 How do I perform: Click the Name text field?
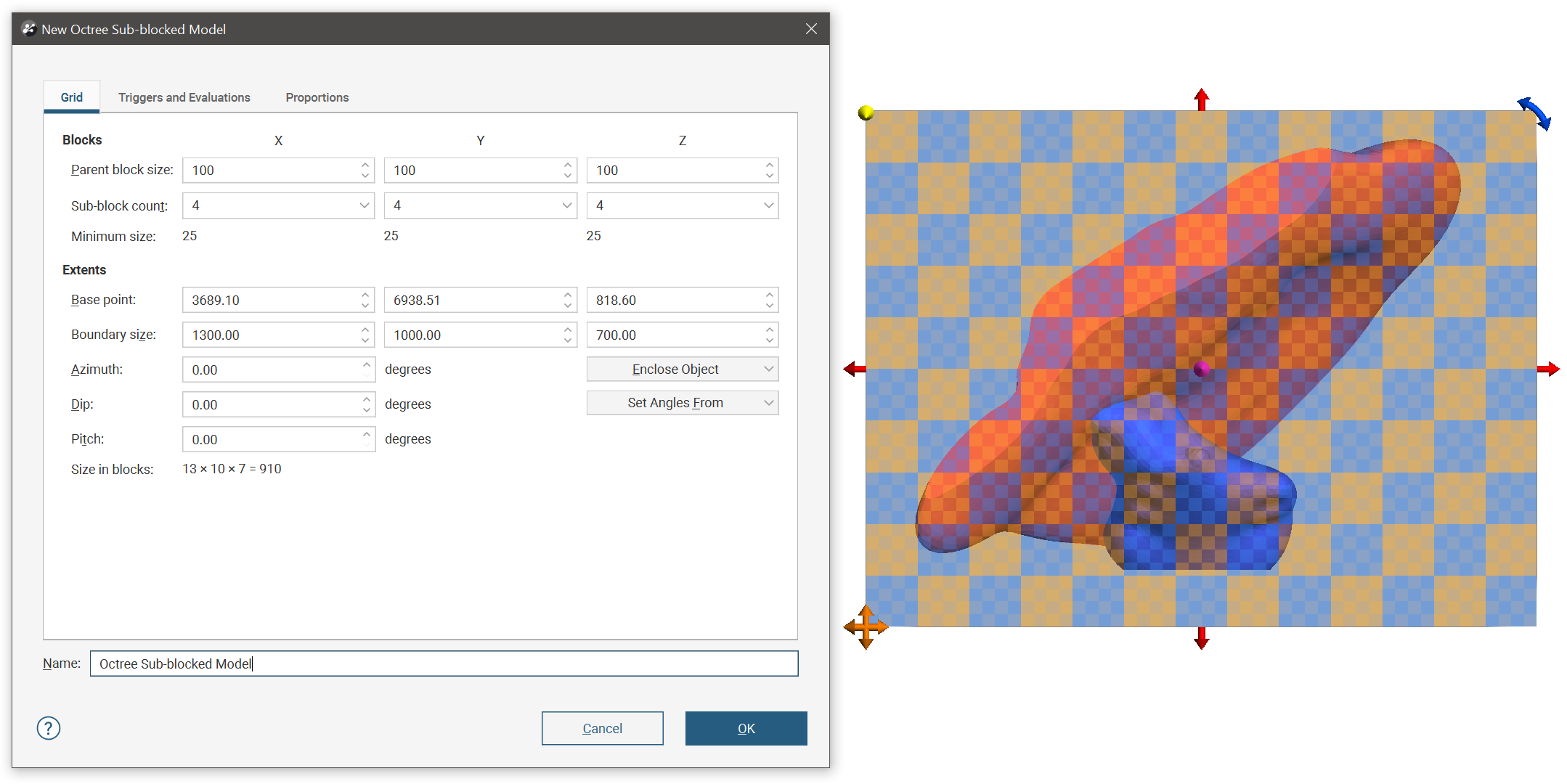click(443, 663)
